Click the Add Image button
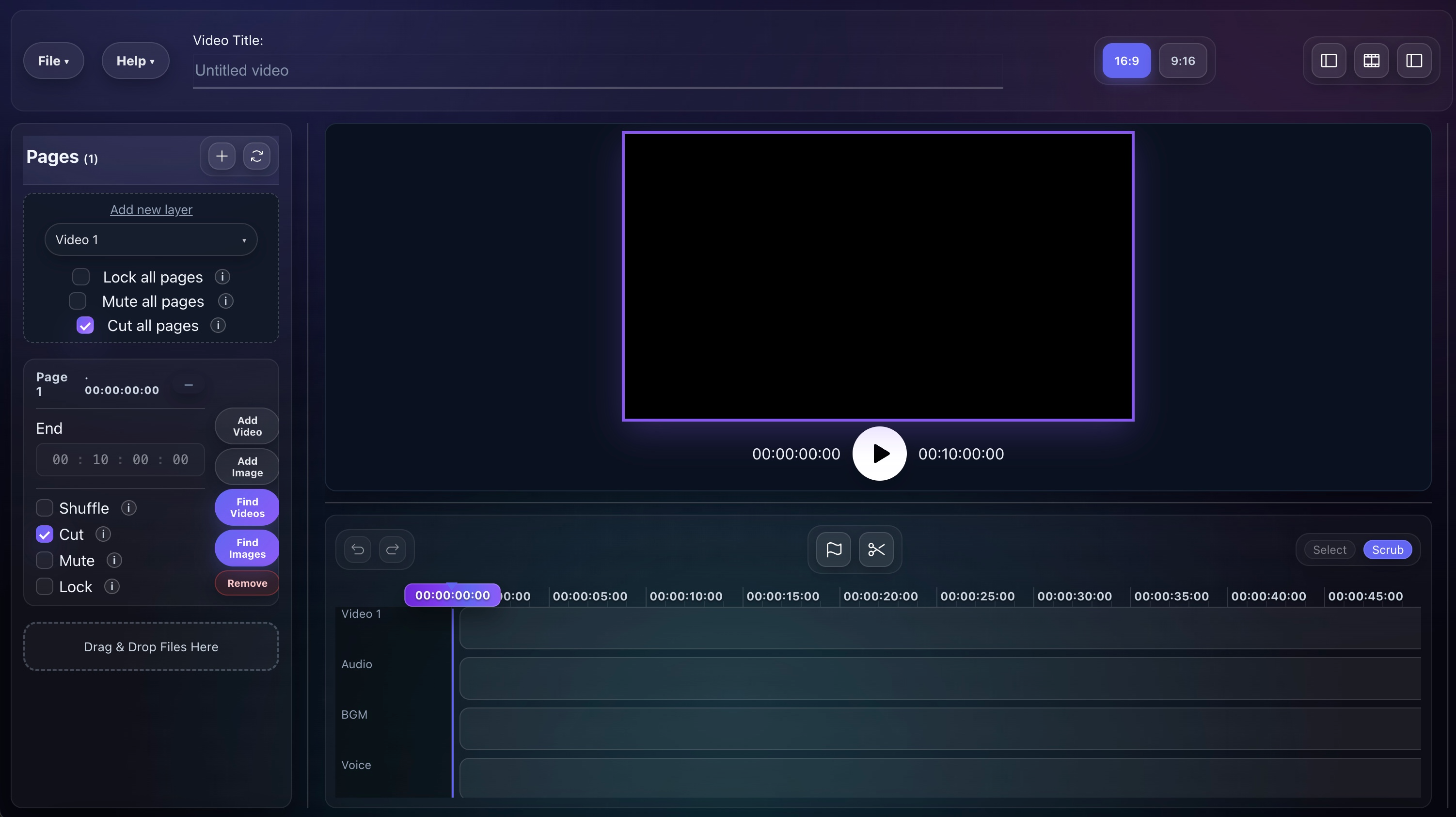This screenshot has height=817, width=1456. click(x=247, y=467)
